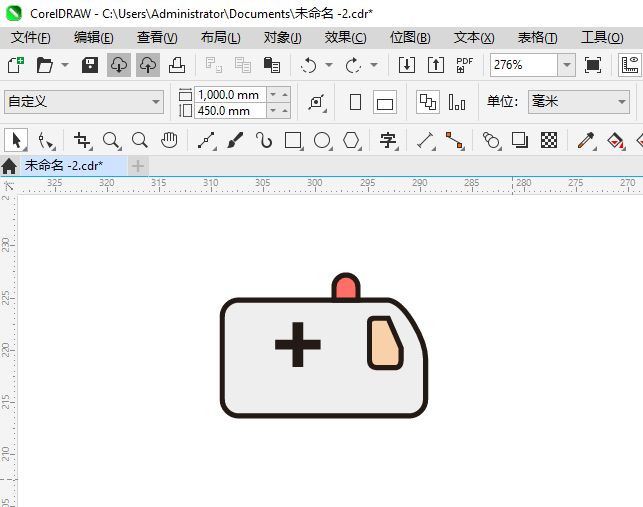Select the Artistic Media brush tool
The image size is (643, 507).
[235, 140]
